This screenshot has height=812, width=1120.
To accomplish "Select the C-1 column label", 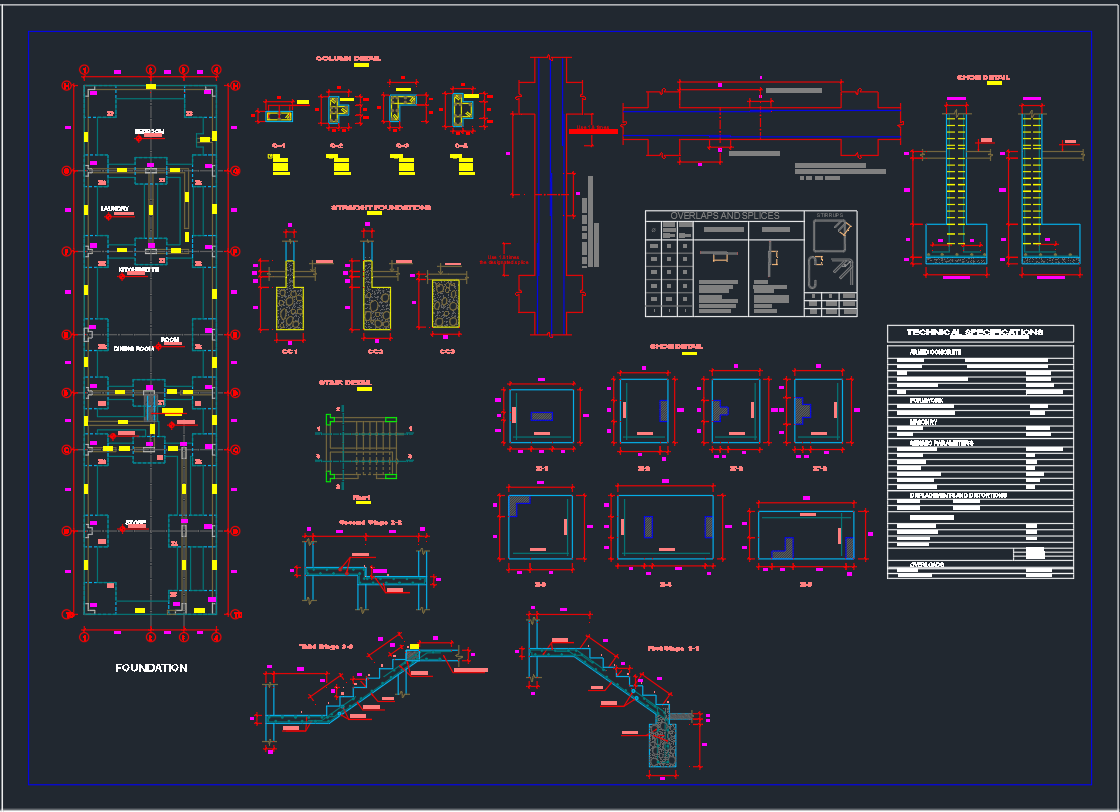I will pos(279,146).
